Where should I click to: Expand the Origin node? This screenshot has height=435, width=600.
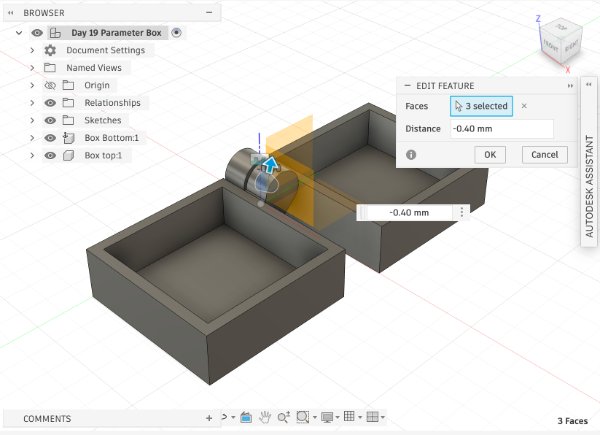coord(32,85)
